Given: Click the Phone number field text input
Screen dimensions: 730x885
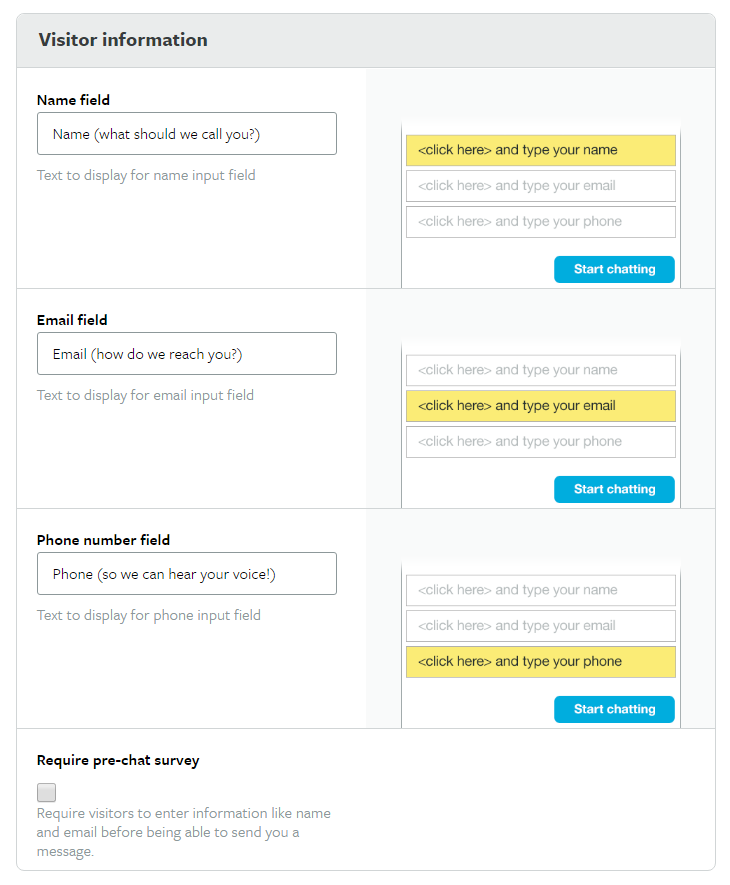Looking at the screenshot, I should [x=187, y=574].
